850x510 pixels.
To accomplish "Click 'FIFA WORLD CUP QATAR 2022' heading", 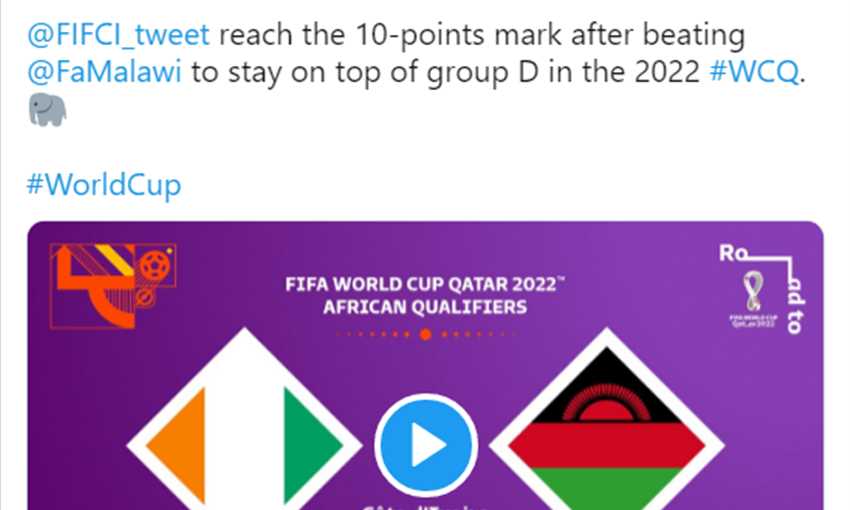I will (425, 284).
